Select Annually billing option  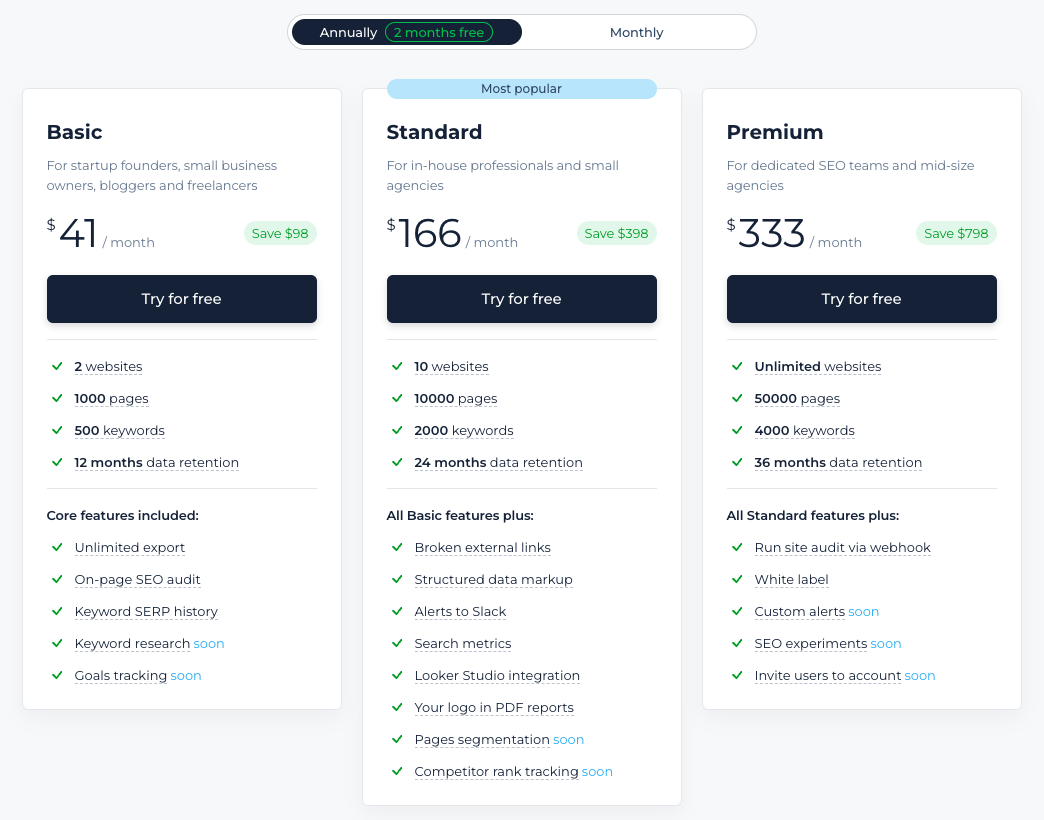[x=348, y=32]
